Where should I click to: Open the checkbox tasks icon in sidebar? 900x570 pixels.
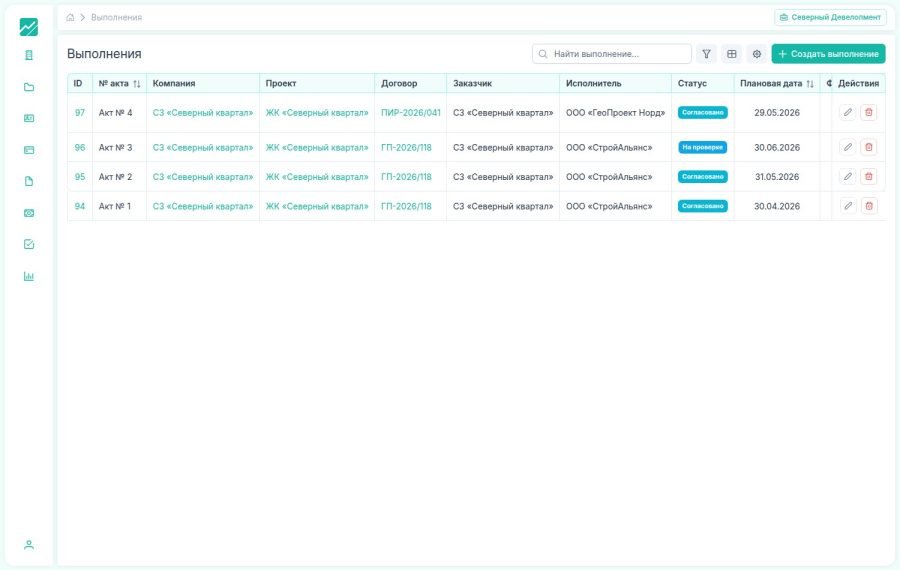click(x=29, y=245)
